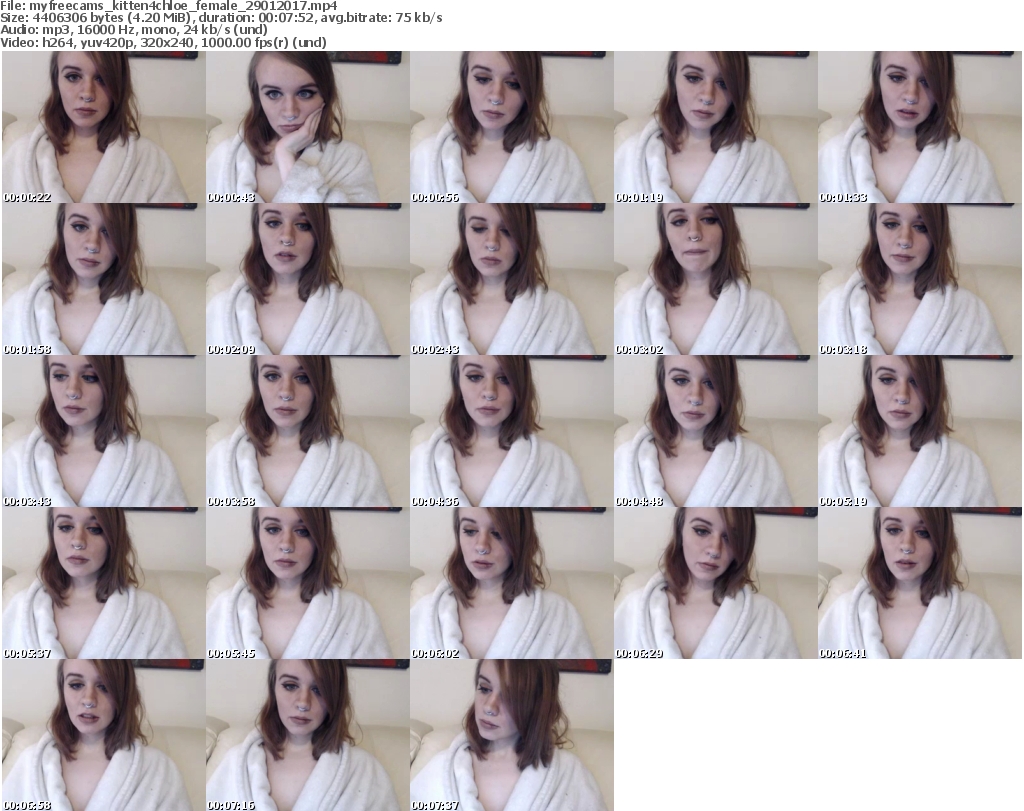Click the Size and duration info line
The height and width of the screenshot is (811, 1024).
(x=221, y=18)
